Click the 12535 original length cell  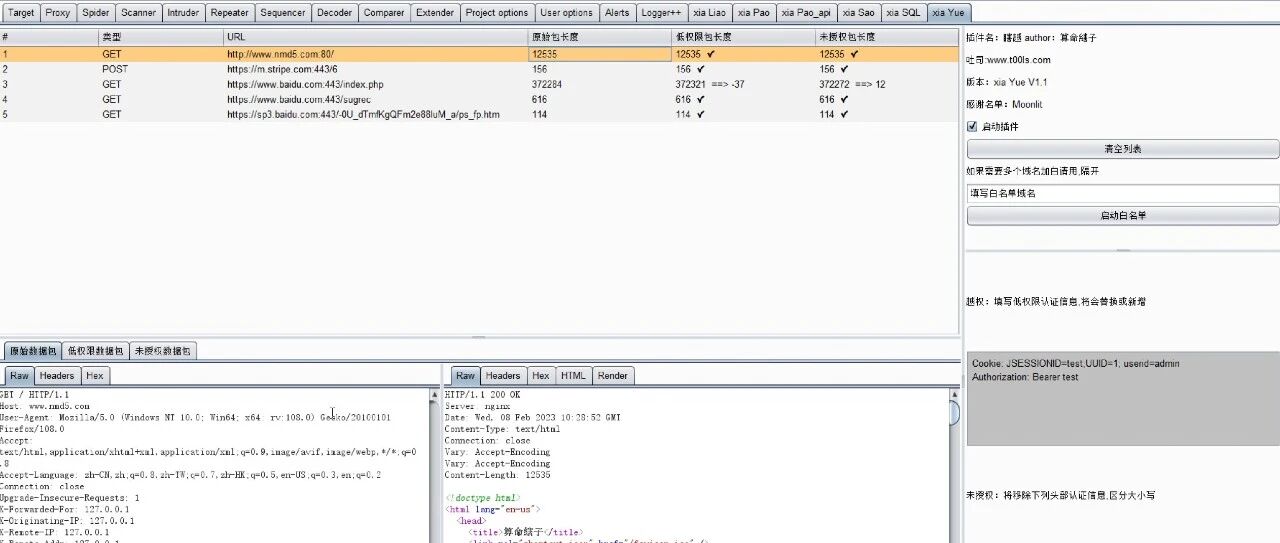tap(600, 54)
